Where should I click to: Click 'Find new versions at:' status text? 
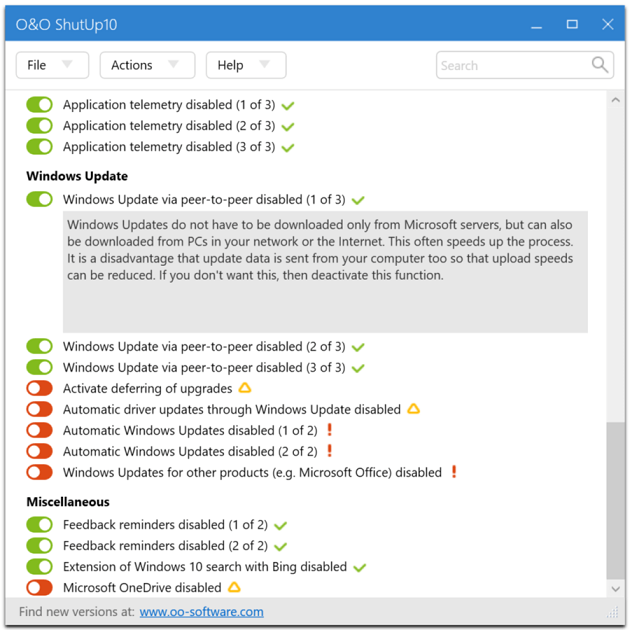tap(77, 612)
